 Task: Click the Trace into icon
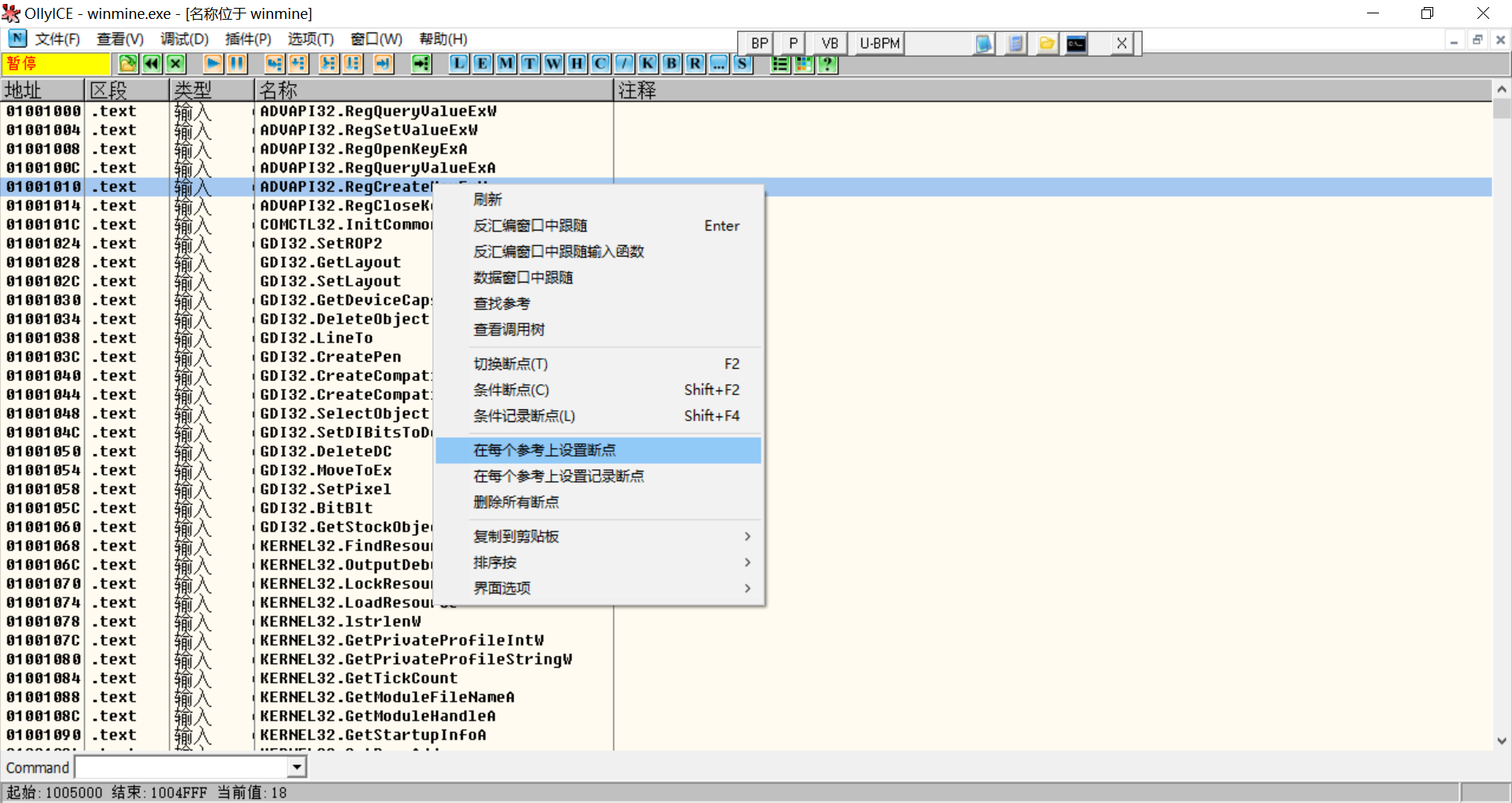pos(329,64)
